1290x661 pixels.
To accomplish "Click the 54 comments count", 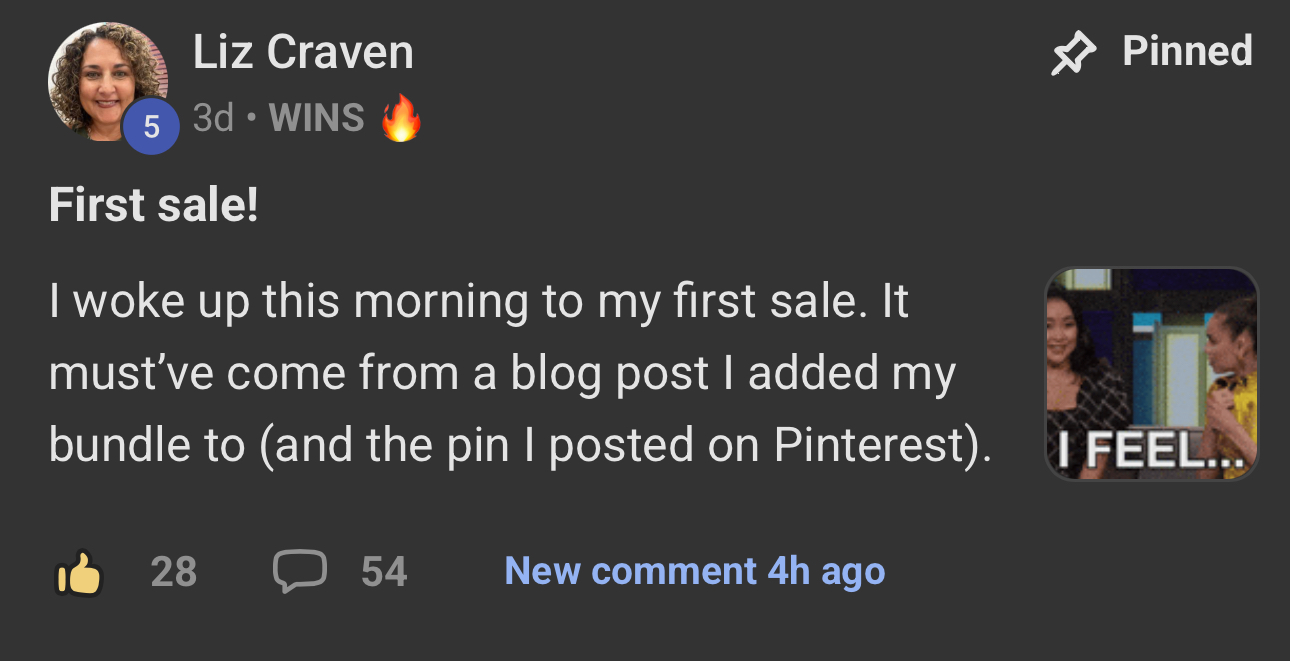I will (384, 572).
